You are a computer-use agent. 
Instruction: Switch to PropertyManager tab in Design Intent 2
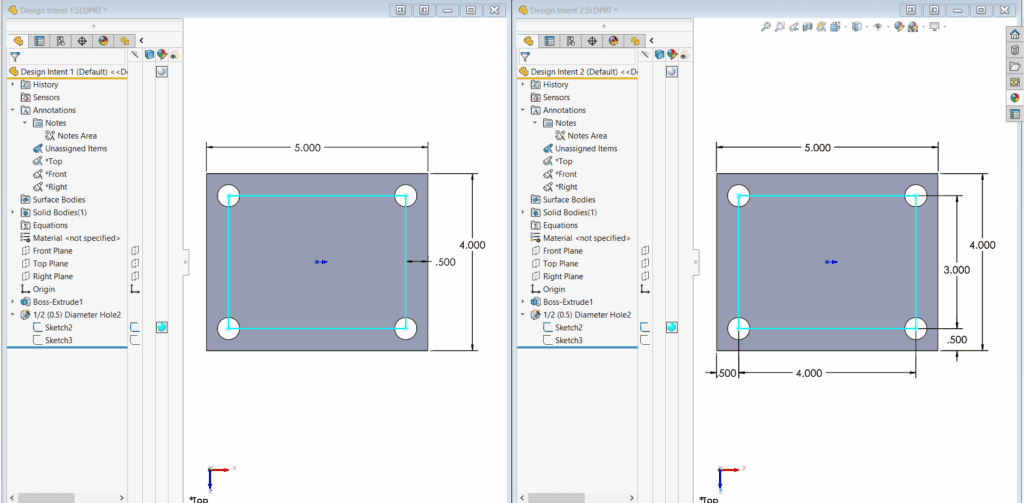click(x=550, y=41)
